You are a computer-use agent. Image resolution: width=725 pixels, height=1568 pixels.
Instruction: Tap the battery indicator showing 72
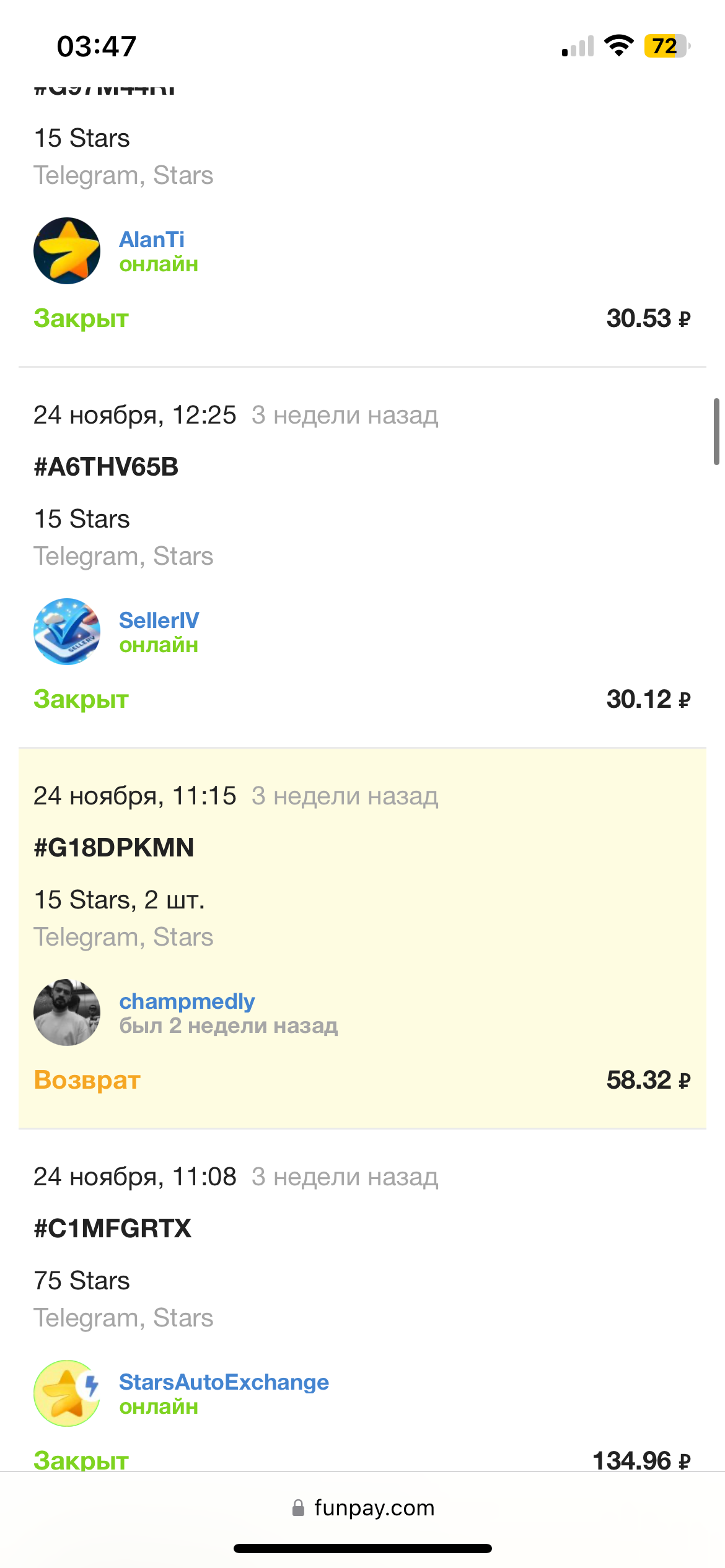click(x=667, y=46)
